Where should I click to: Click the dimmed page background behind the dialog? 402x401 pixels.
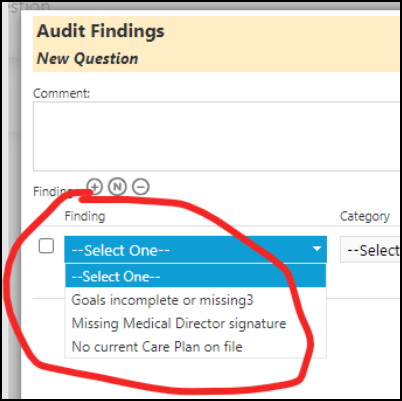(x=10, y=200)
